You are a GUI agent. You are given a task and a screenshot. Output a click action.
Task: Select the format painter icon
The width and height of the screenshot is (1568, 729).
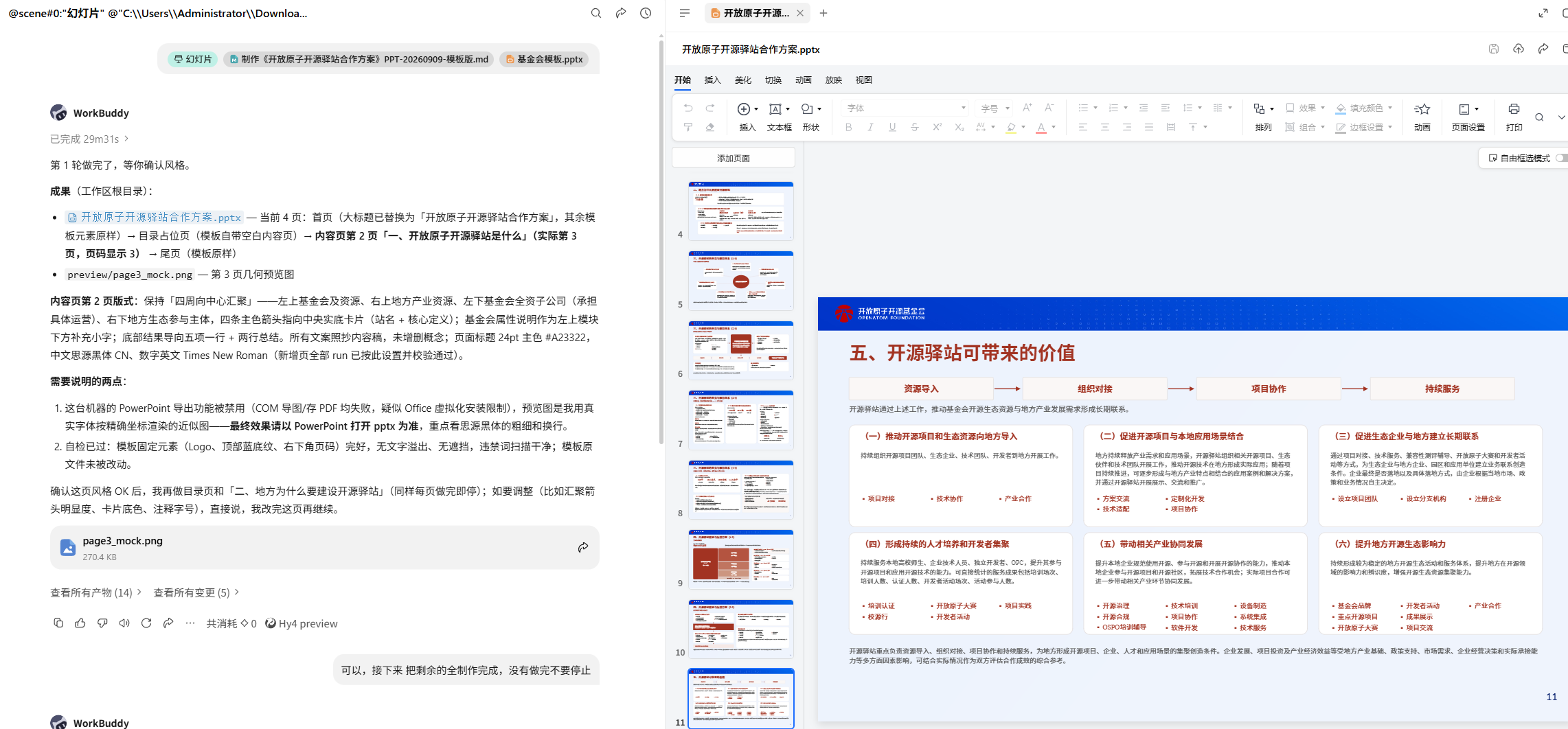pos(688,127)
